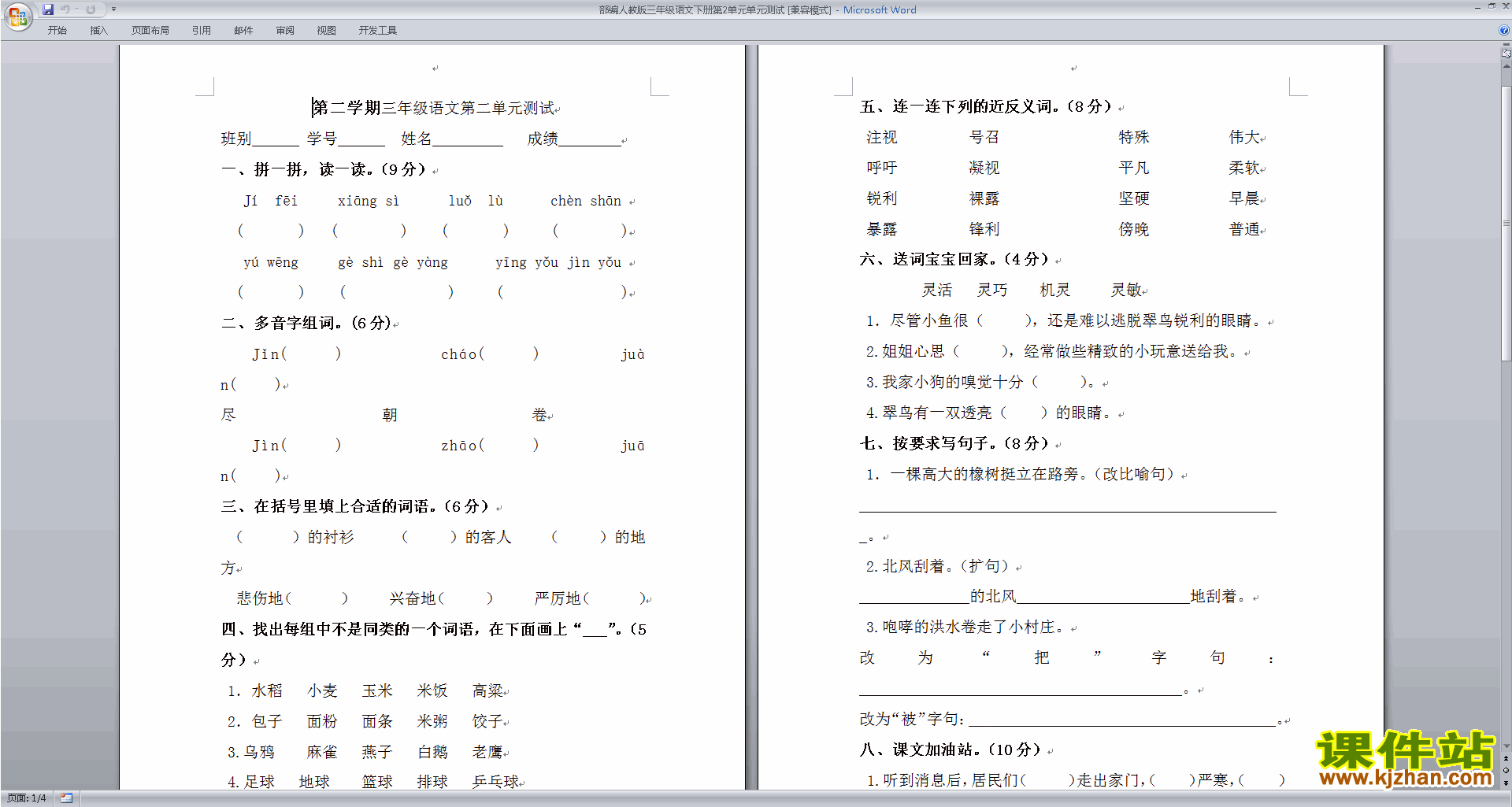Screen dimensions: 1512x807
Task: Switch to the 视图 tab
Action: 327,31
